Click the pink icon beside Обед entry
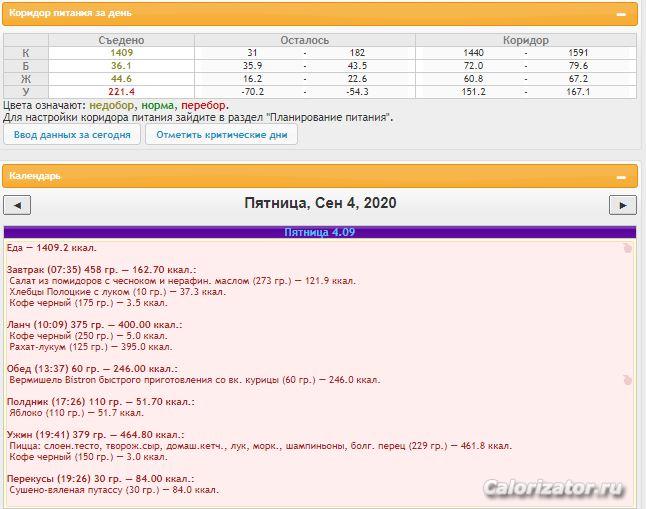The height and width of the screenshot is (509, 646). click(x=627, y=380)
